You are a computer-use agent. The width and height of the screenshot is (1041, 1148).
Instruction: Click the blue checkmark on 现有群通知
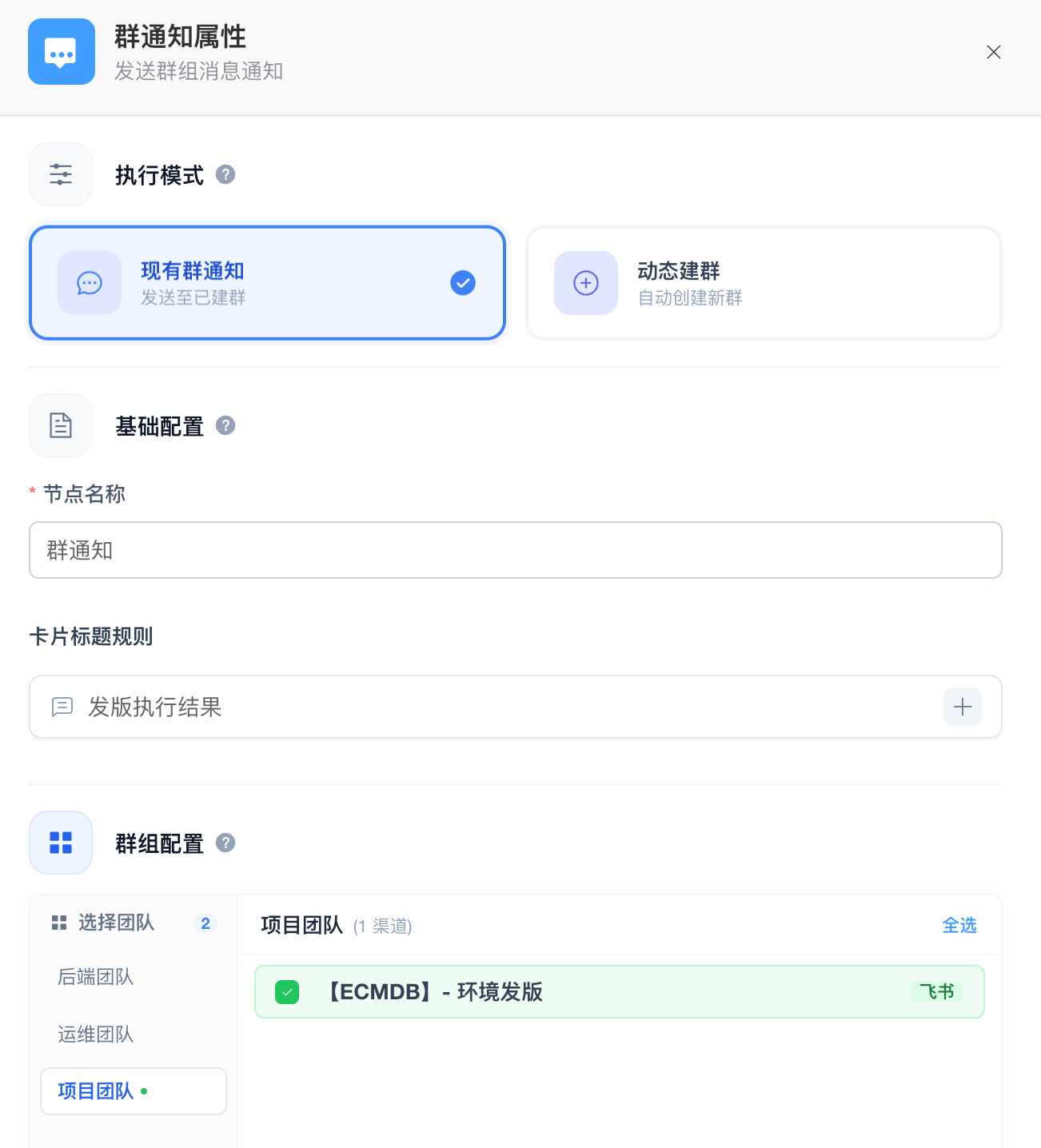coord(462,282)
